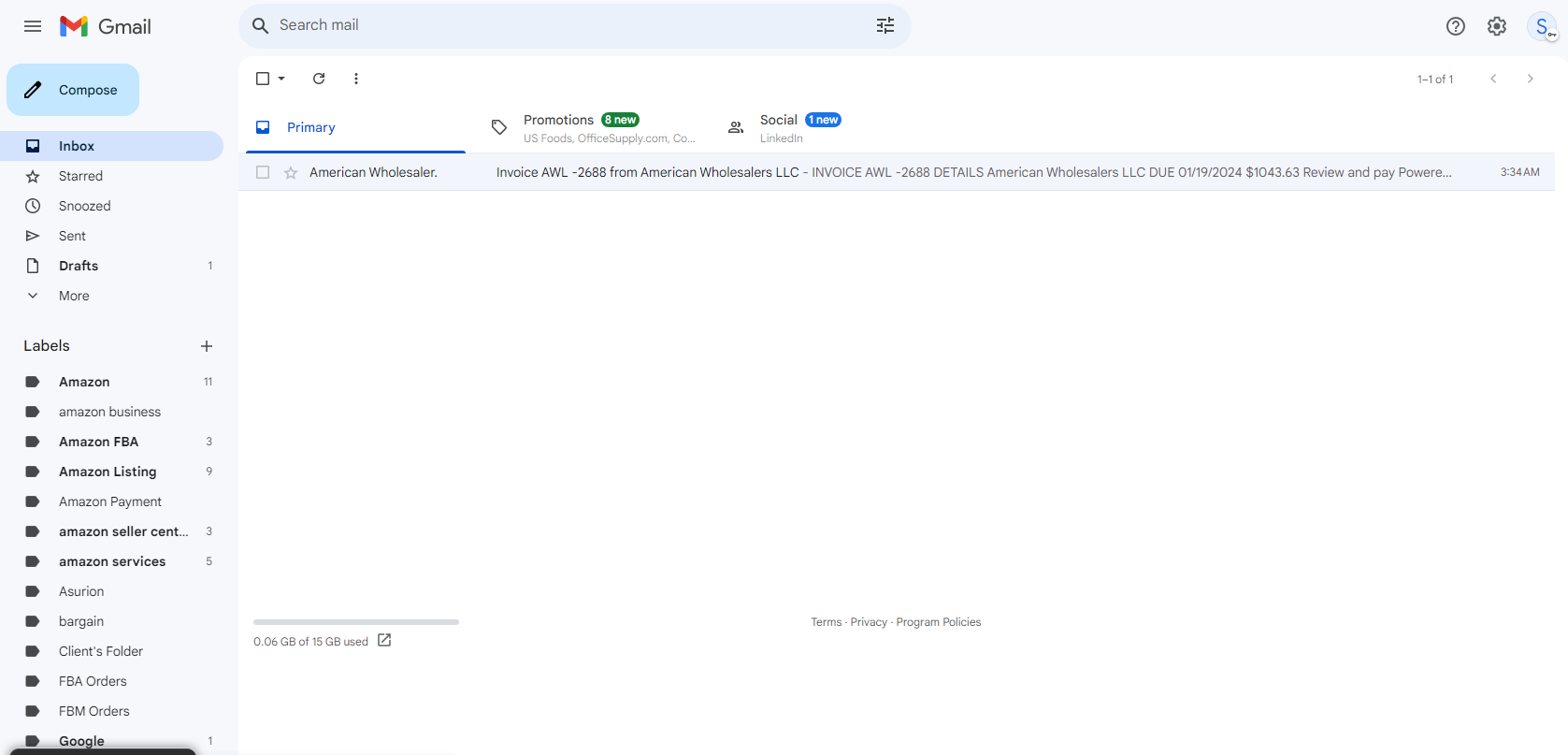Click the Sent arrow icon
1568x755 pixels.
click(33, 236)
